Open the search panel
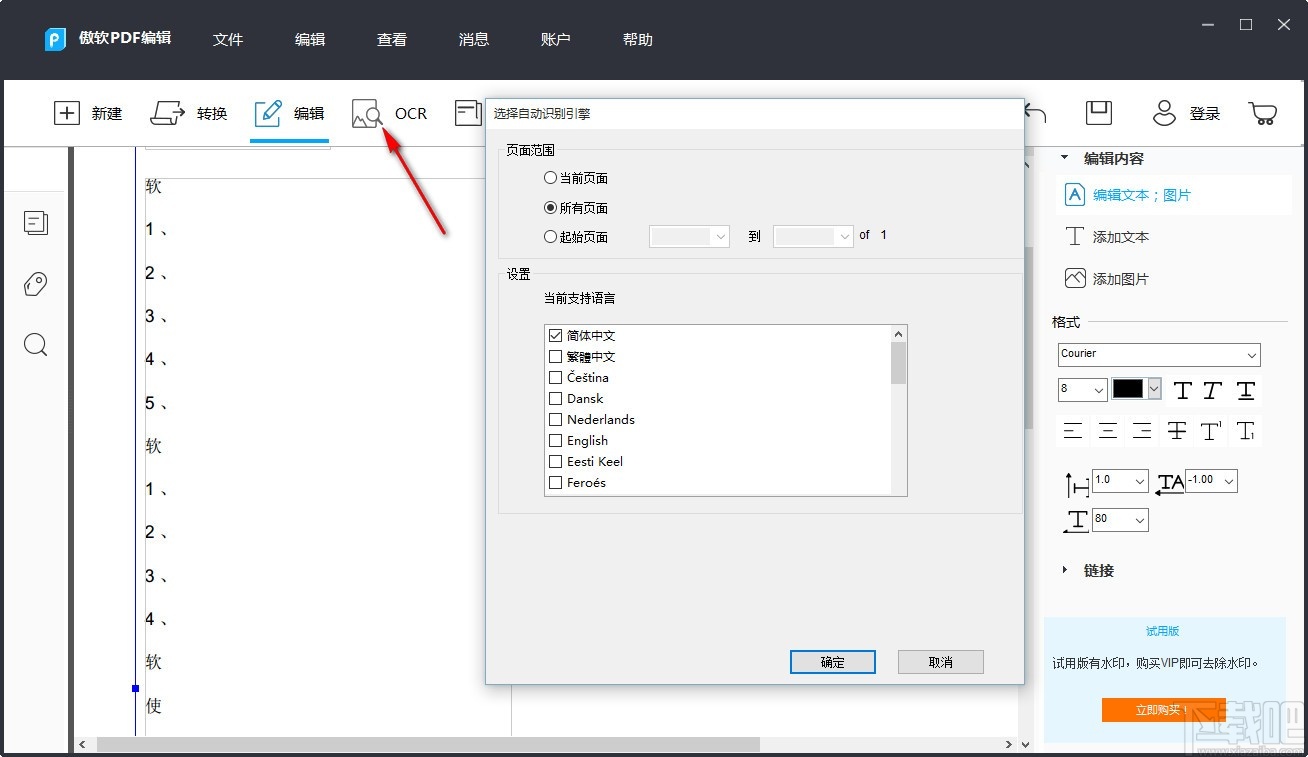The height and width of the screenshot is (757, 1308). coord(35,345)
